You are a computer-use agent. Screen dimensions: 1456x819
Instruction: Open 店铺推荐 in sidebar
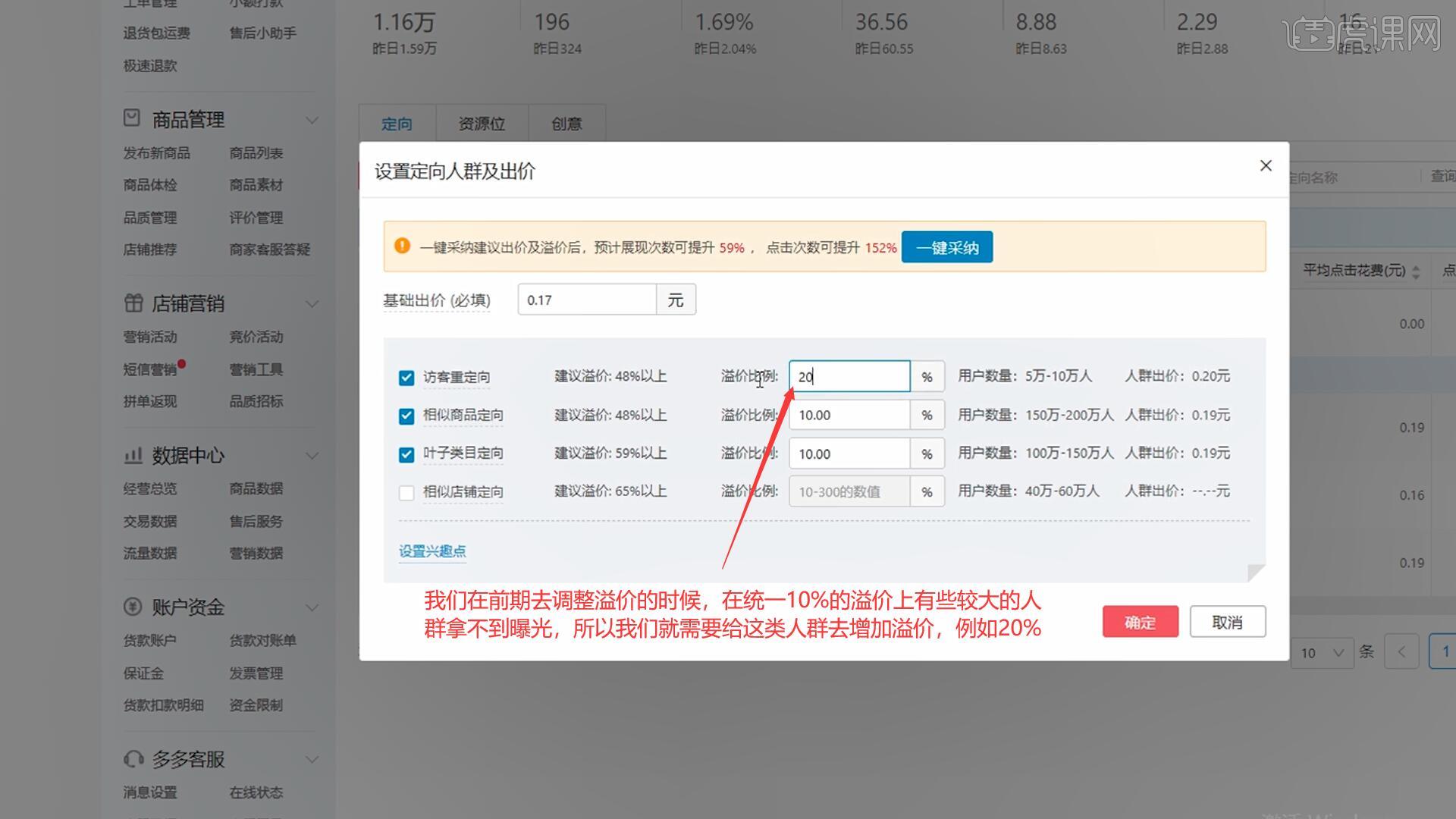[150, 249]
